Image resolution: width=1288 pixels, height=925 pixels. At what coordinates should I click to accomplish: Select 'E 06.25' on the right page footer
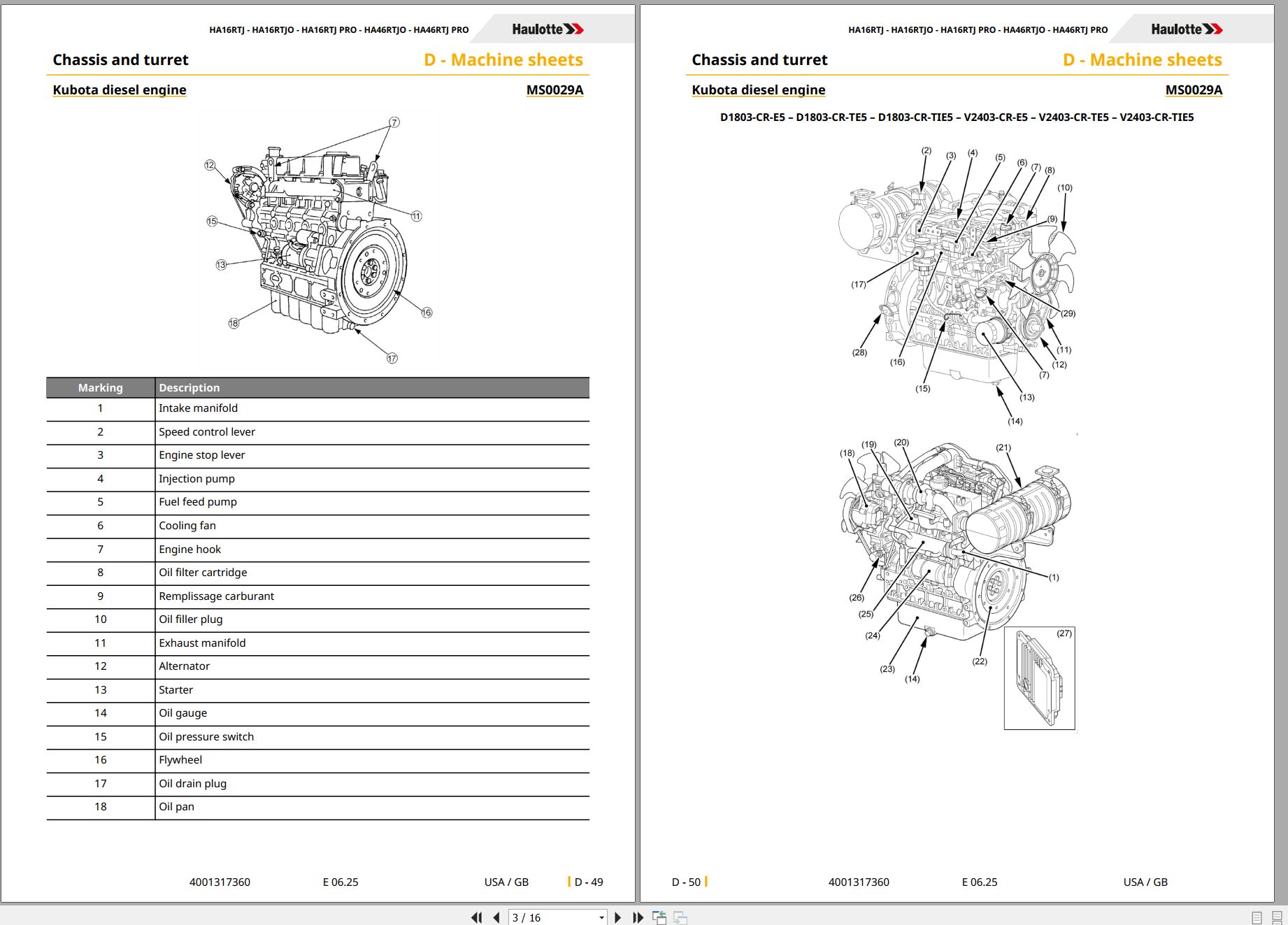click(980, 882)
